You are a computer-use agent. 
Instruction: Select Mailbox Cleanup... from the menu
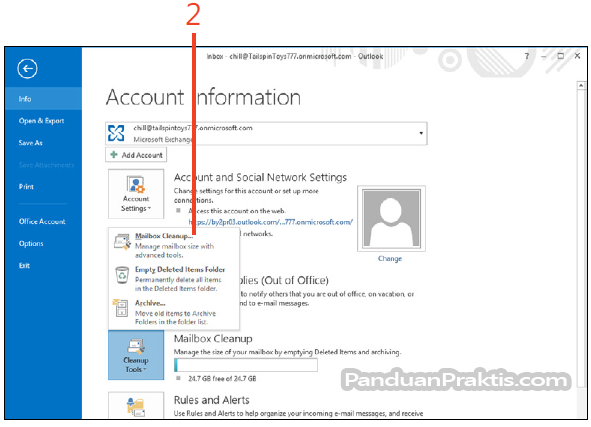pos(174,245)
